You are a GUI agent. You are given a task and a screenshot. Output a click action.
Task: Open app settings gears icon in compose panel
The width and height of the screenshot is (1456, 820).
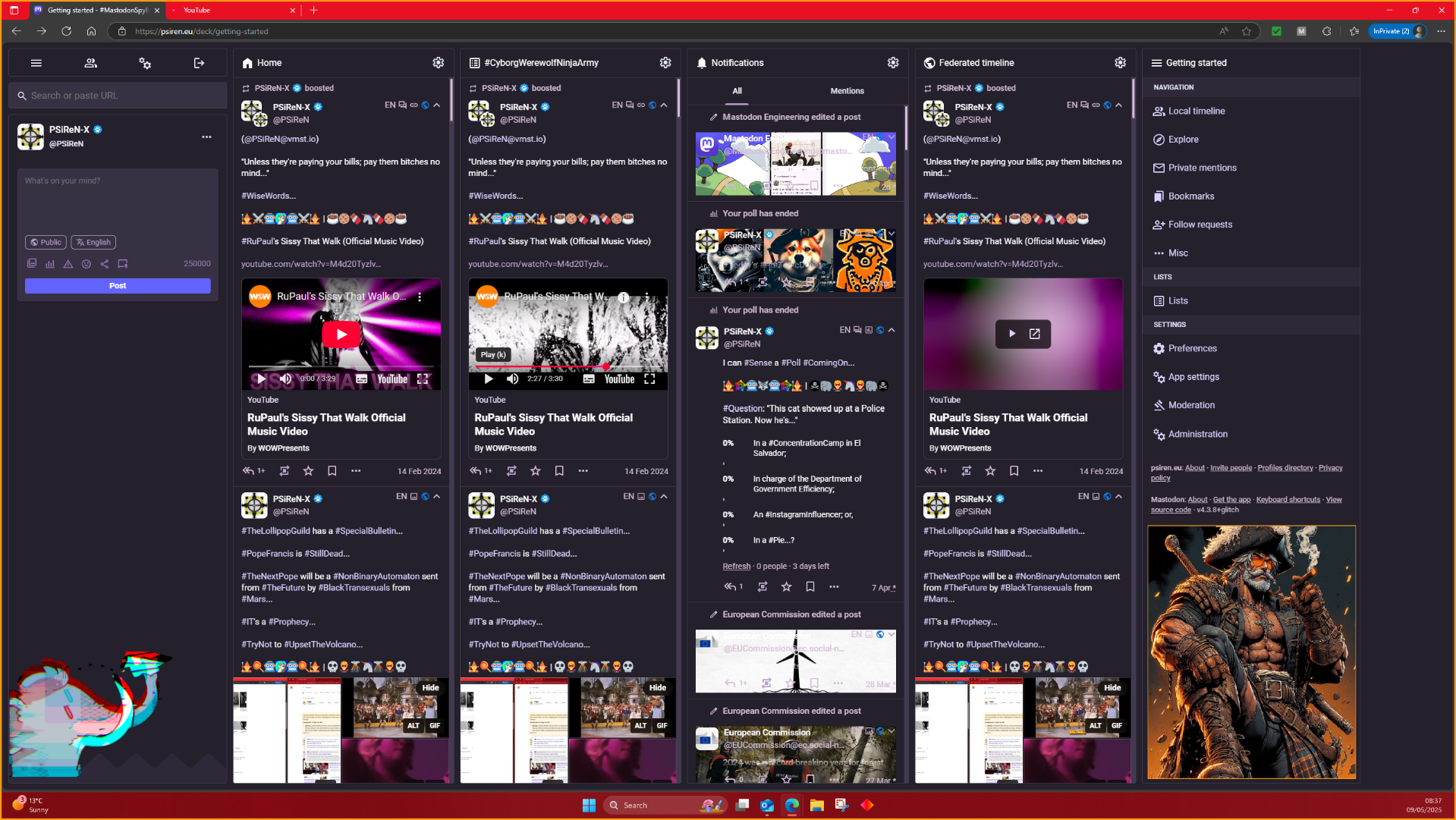[145, 63]
